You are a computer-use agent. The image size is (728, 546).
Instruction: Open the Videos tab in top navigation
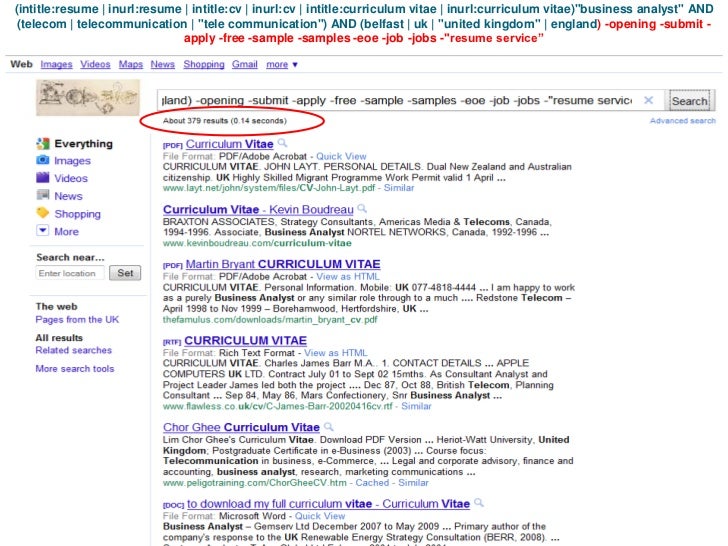pos(95,65)
